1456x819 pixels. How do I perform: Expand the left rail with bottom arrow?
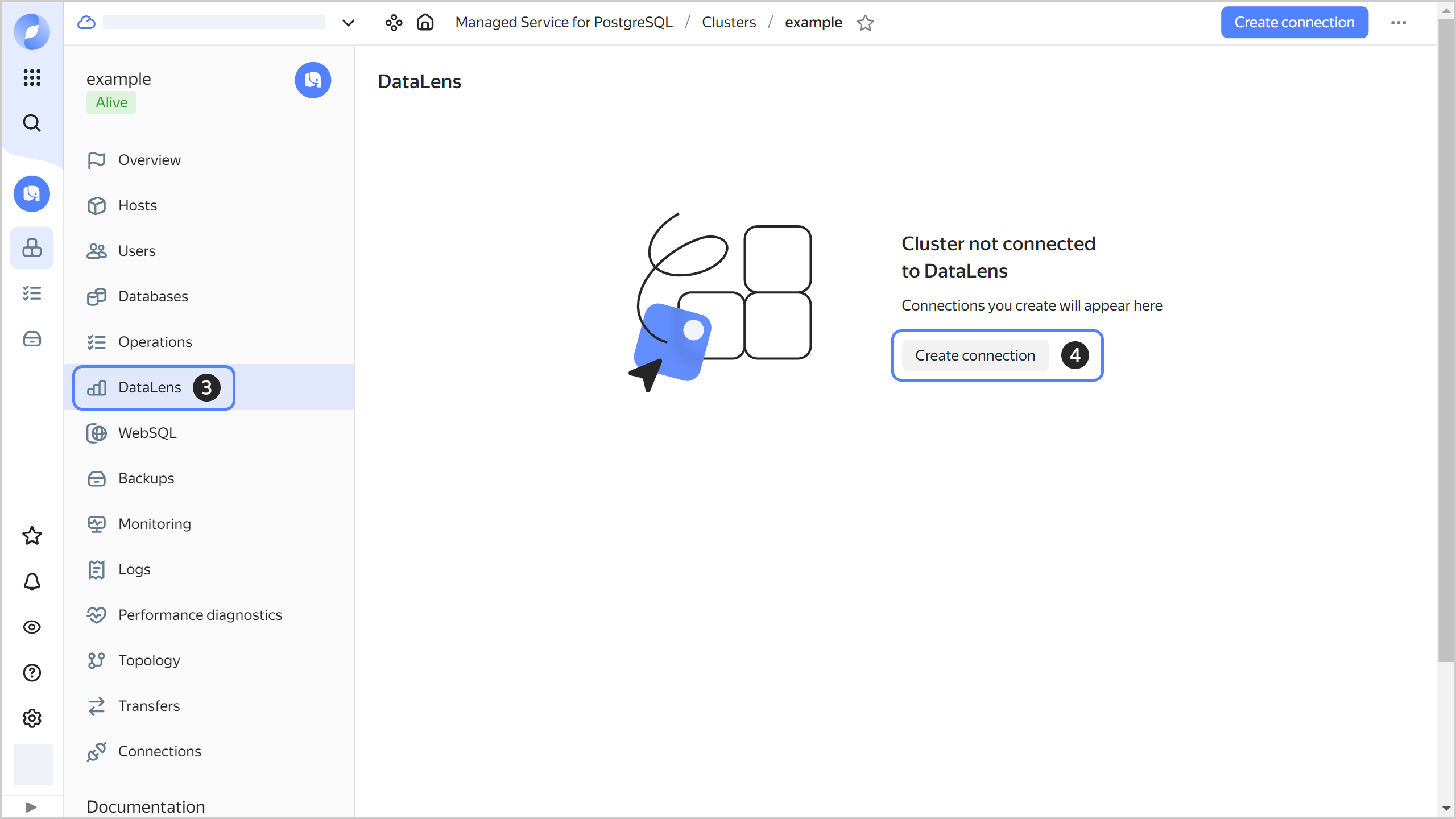point(31,807)
